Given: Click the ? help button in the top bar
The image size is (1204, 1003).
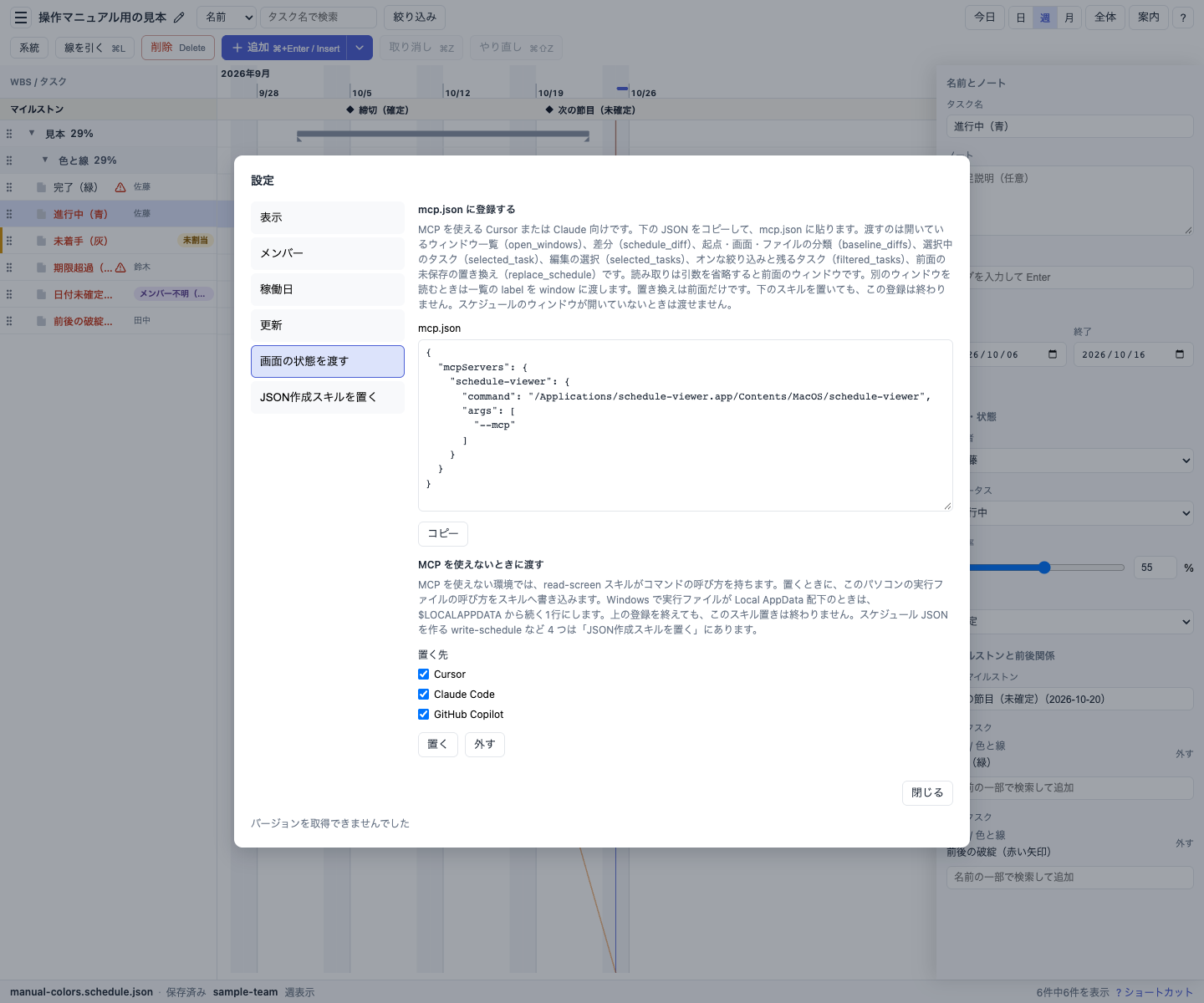Looking at the screenshot, I should [1183, 18].
